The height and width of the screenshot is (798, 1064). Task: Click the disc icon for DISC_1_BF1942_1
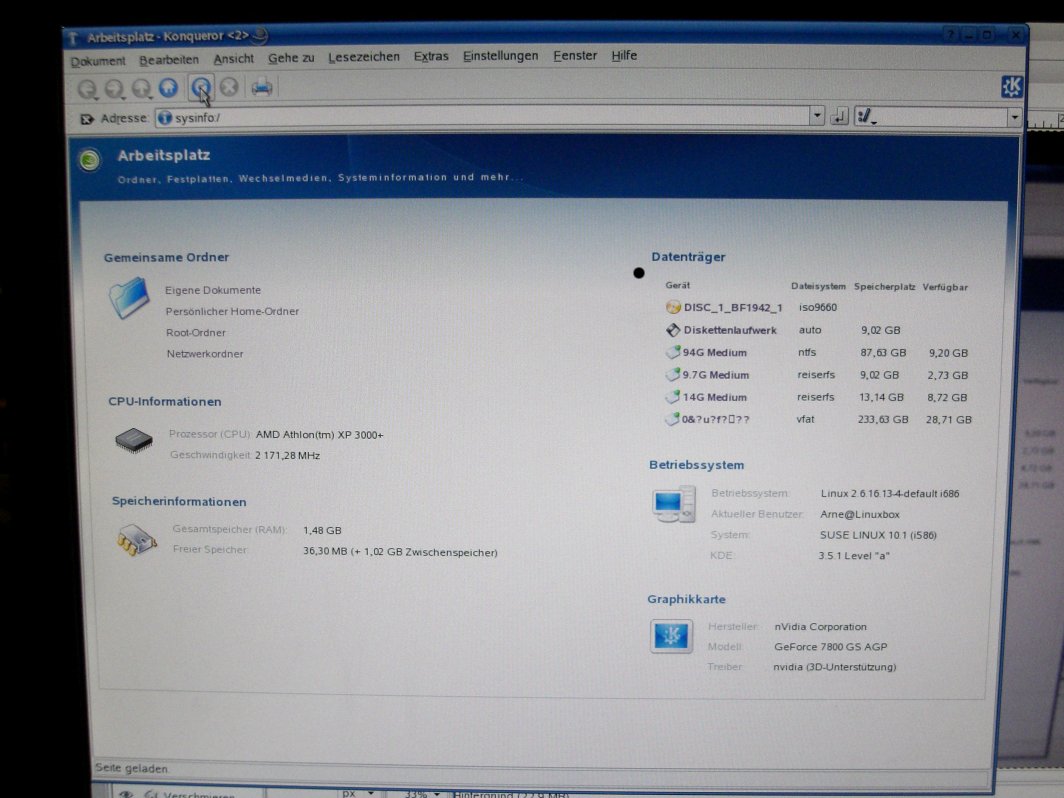coord(672,307)
